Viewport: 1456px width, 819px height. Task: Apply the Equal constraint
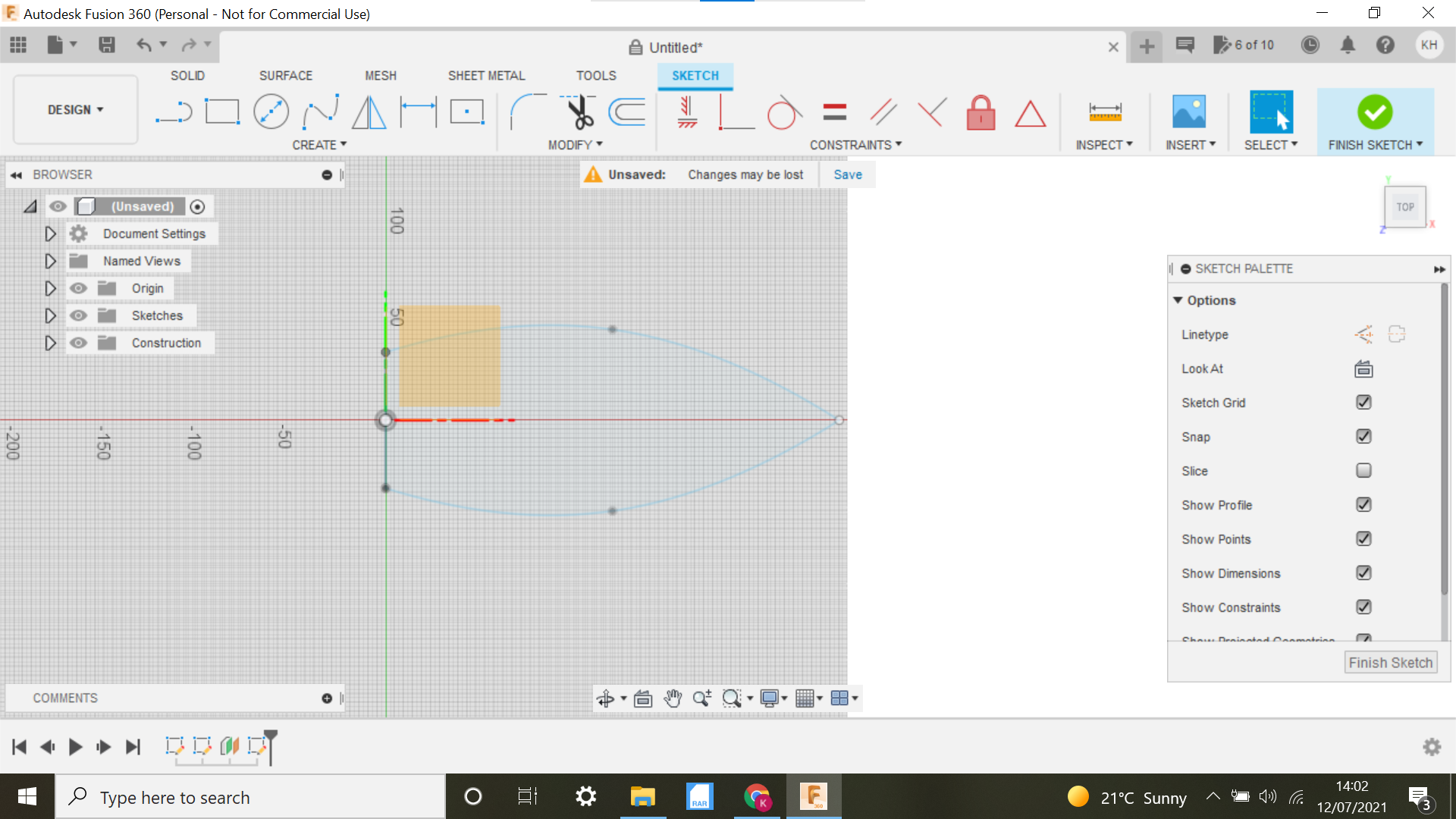point(834,112)
